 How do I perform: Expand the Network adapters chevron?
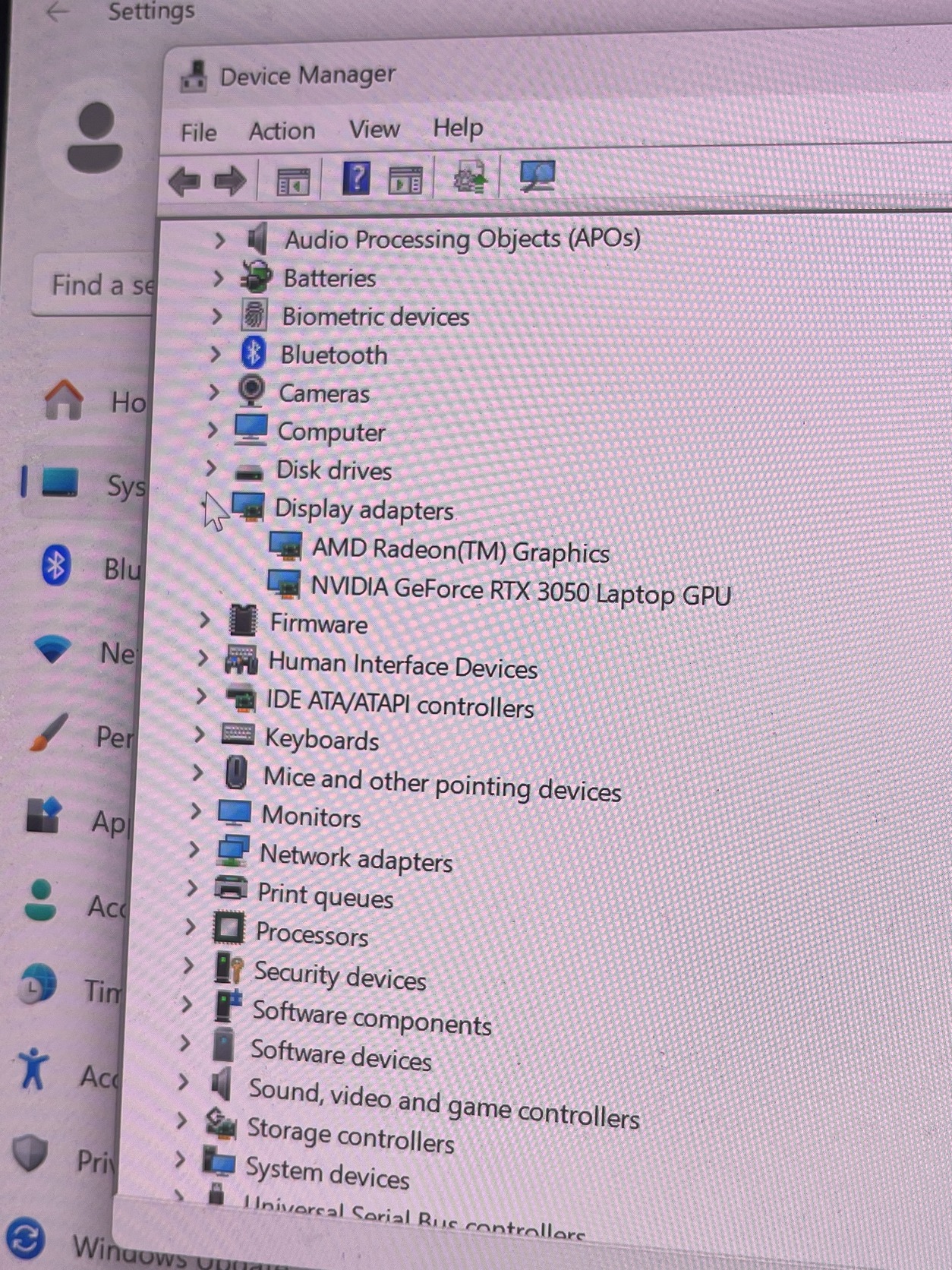[x=194, y=848]
